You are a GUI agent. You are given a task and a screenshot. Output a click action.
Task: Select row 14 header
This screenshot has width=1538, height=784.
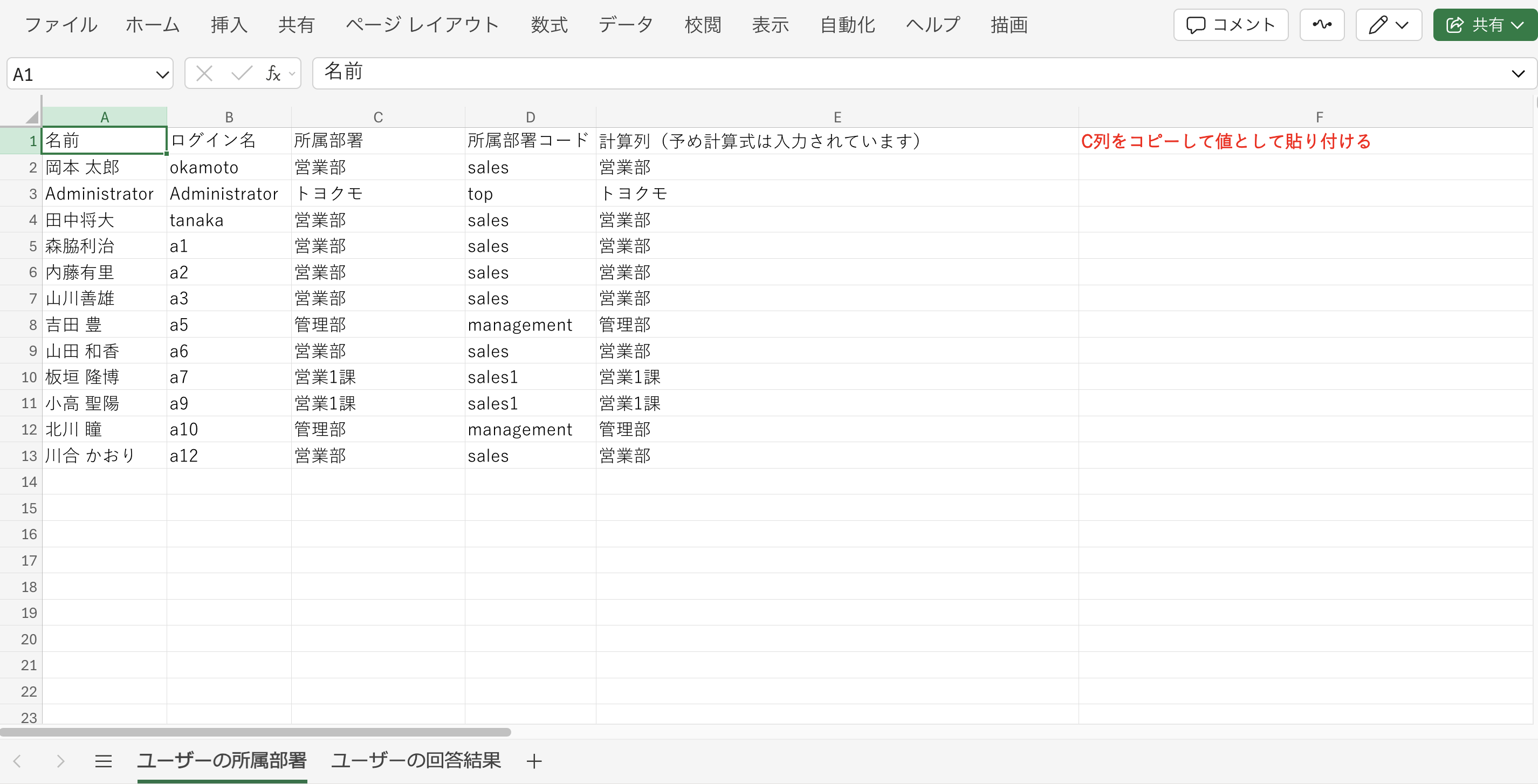(x=21, y=482)
